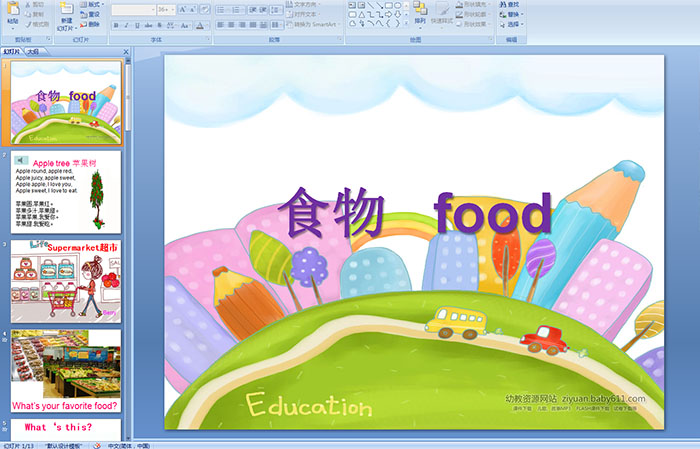Select the Down Arrow shape
This screenshot has width=700, height=449.
[397, 14]
